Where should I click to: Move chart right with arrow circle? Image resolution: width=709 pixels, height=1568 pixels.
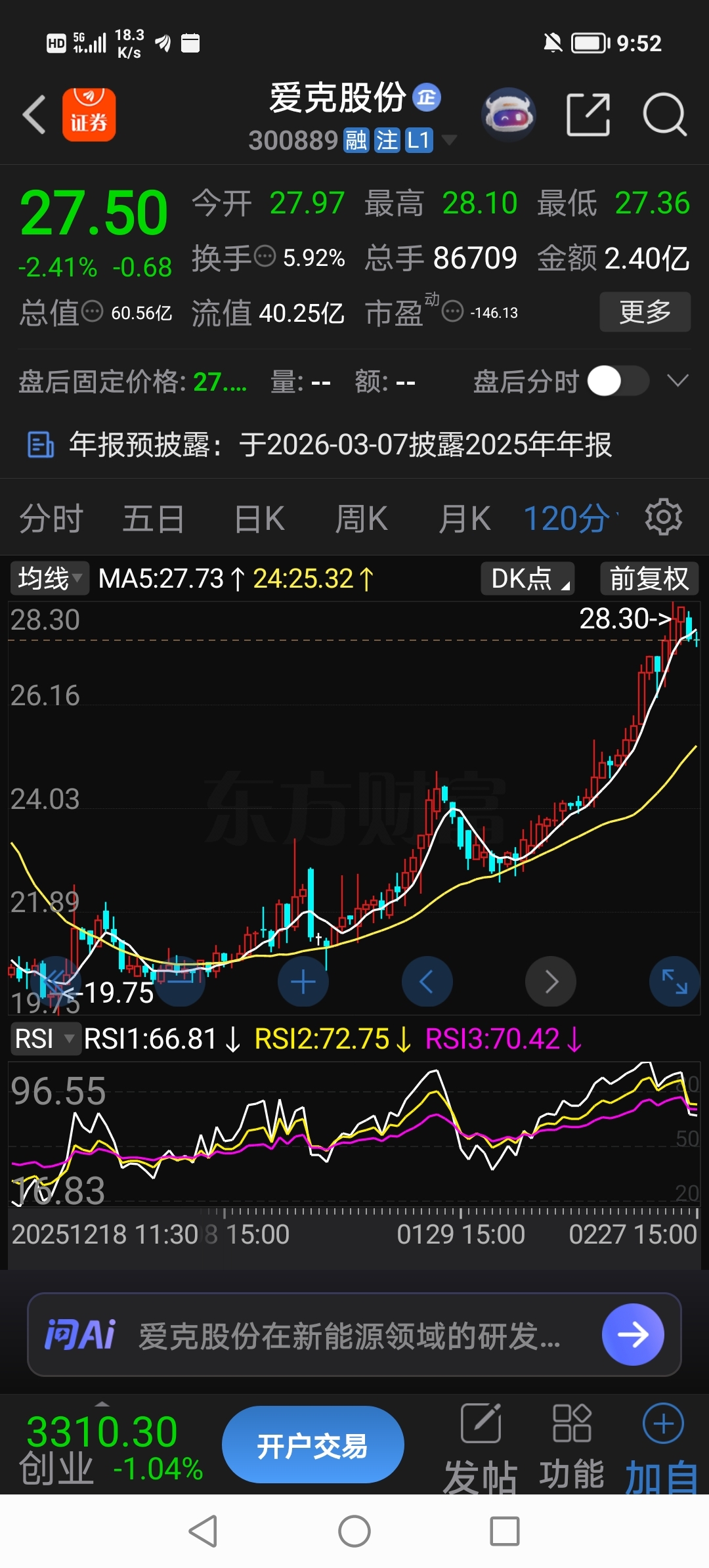click(551, 982)
